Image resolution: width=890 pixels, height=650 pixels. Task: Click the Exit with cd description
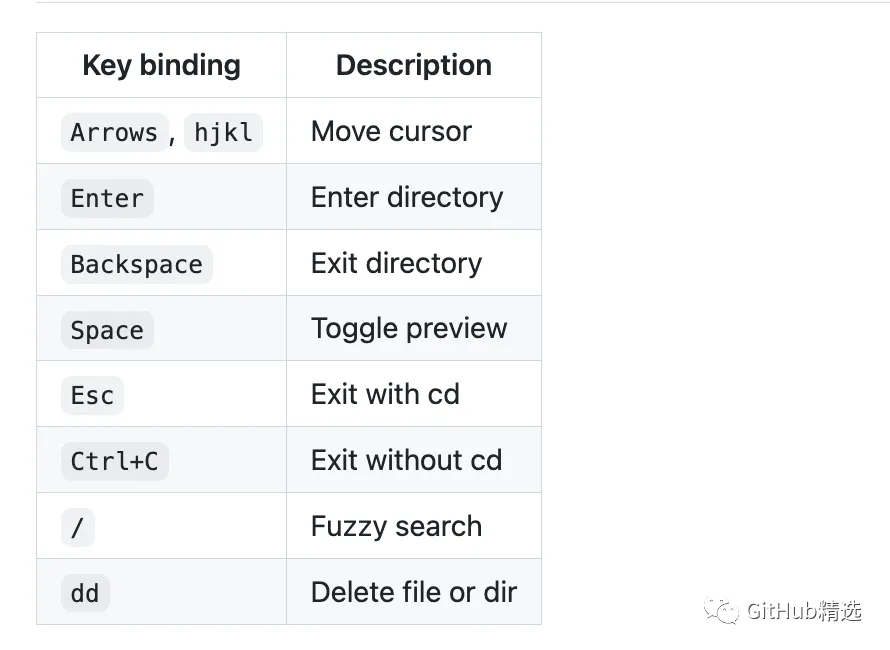(385, 394)
